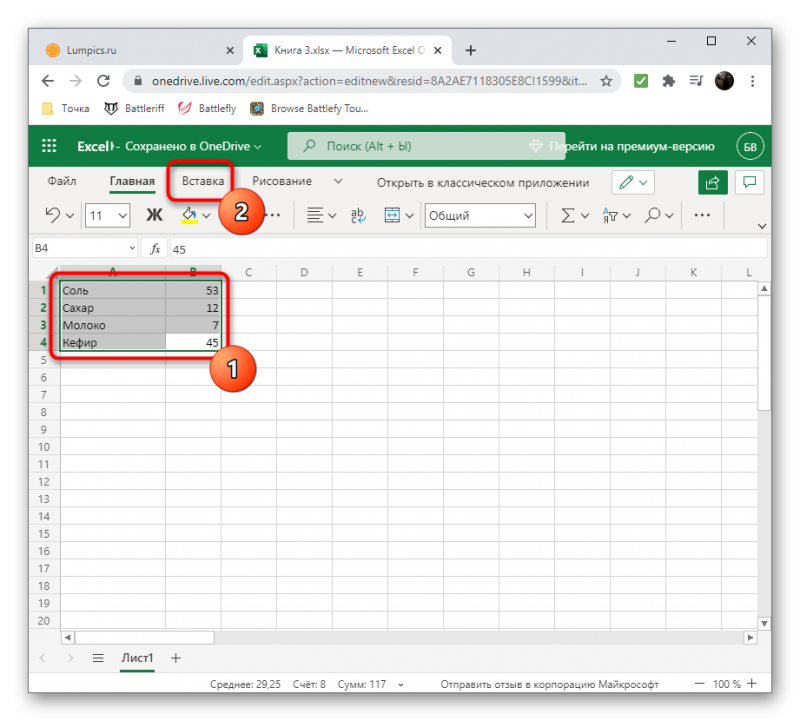Screen dimensions: 800x721
Task: Add a new sheet with plus icon
Action: click(x=176, y=658)
